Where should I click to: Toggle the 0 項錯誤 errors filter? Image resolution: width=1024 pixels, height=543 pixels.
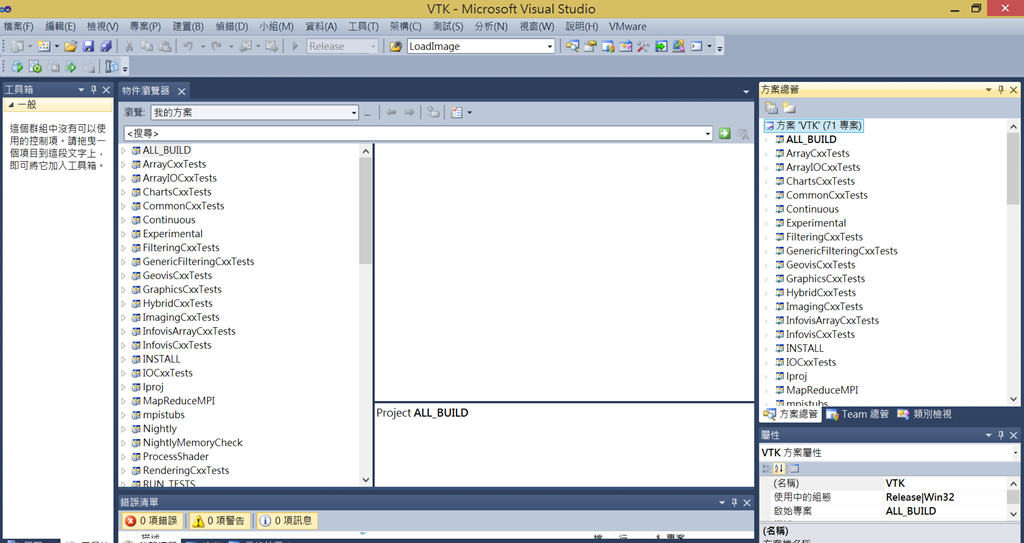pos(151,521)
